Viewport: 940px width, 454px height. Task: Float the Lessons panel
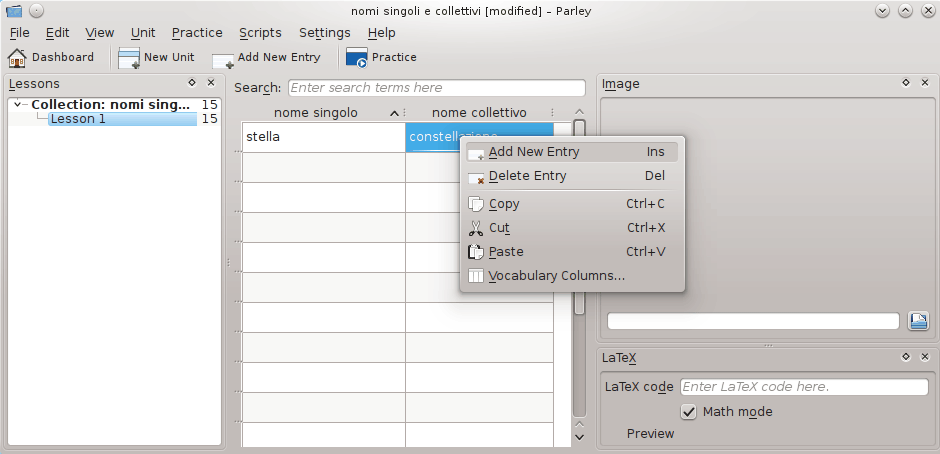pyautogui.click(x=192, y=84)
